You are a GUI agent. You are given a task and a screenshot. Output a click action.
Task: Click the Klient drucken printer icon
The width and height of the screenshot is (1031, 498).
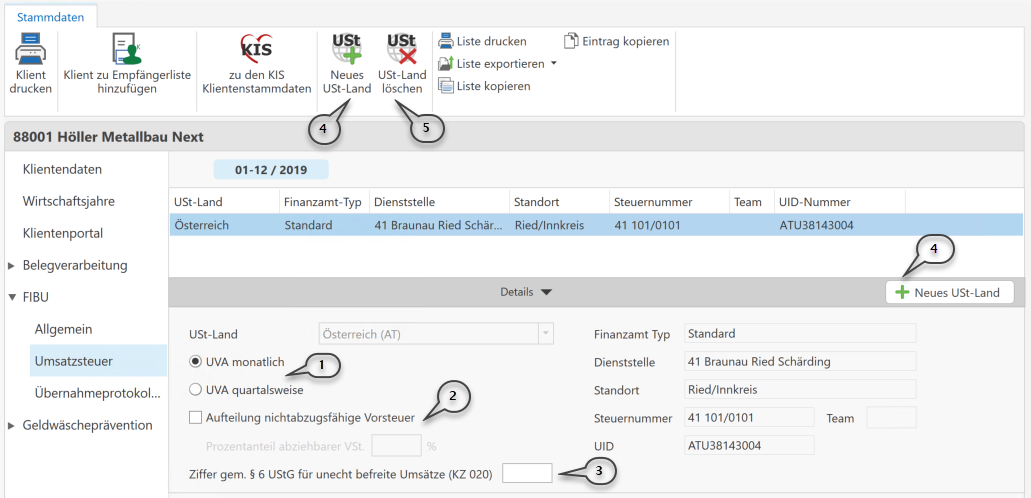(x=30, y=50)
